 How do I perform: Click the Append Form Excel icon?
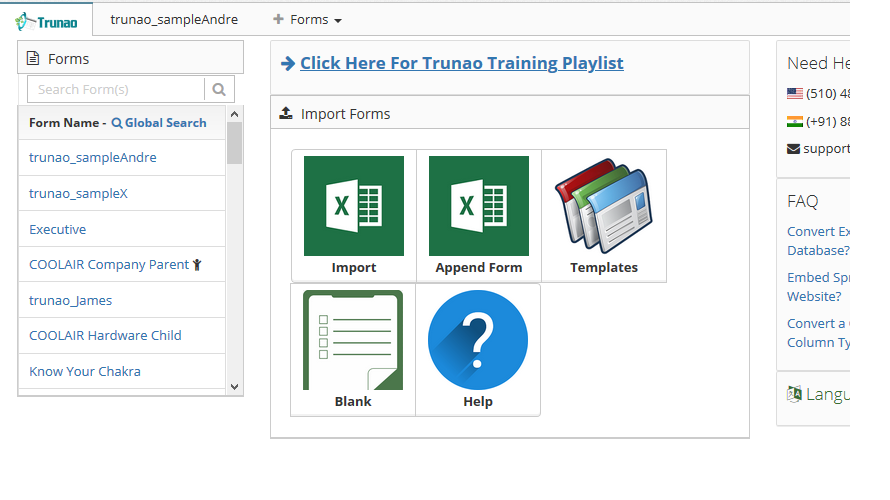(x=478, y=206)
